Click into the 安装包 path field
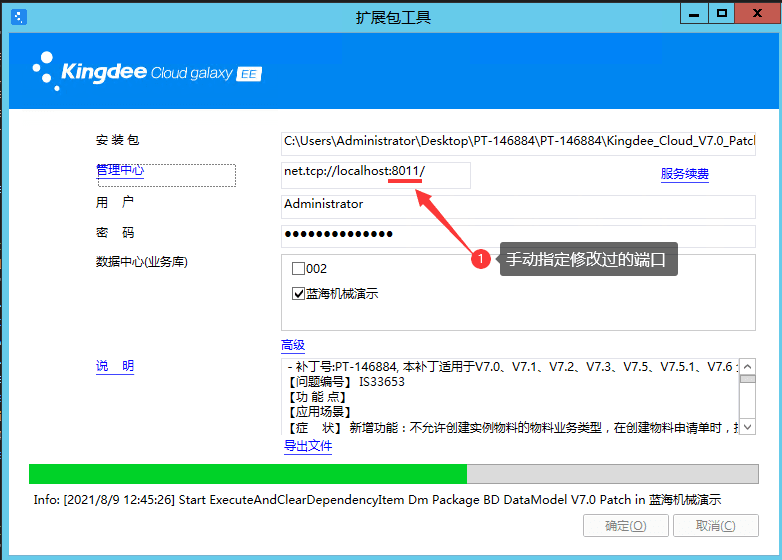The width and height of the screenshot is (782, 560). pos(518,142)
